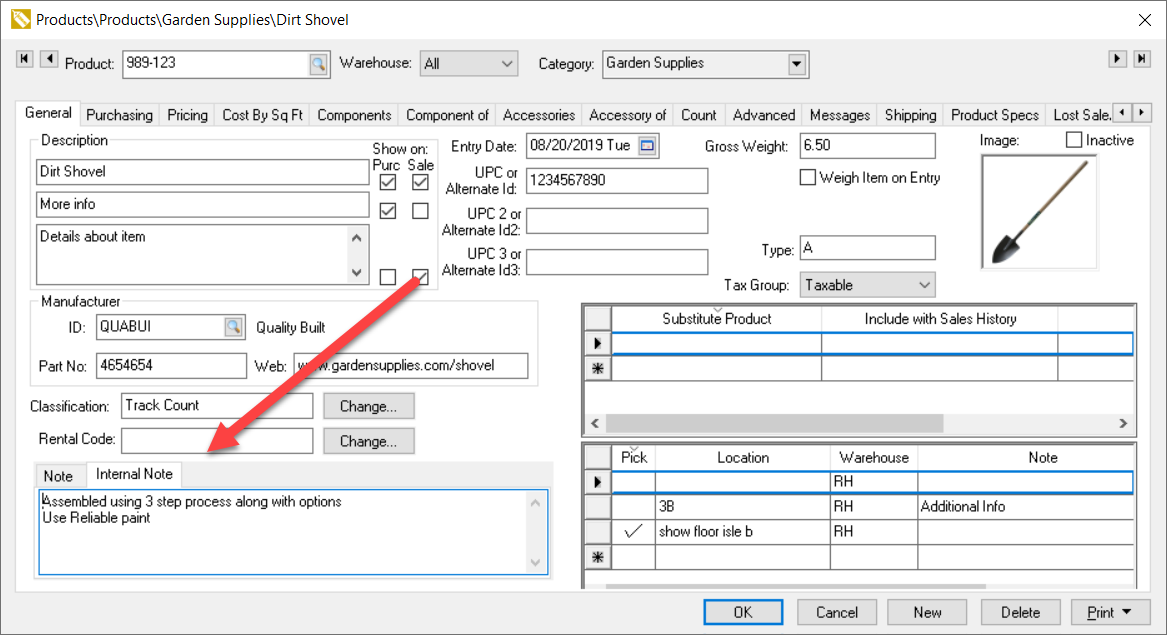Open manufacturer ID lookup icon

pos(233,327)
